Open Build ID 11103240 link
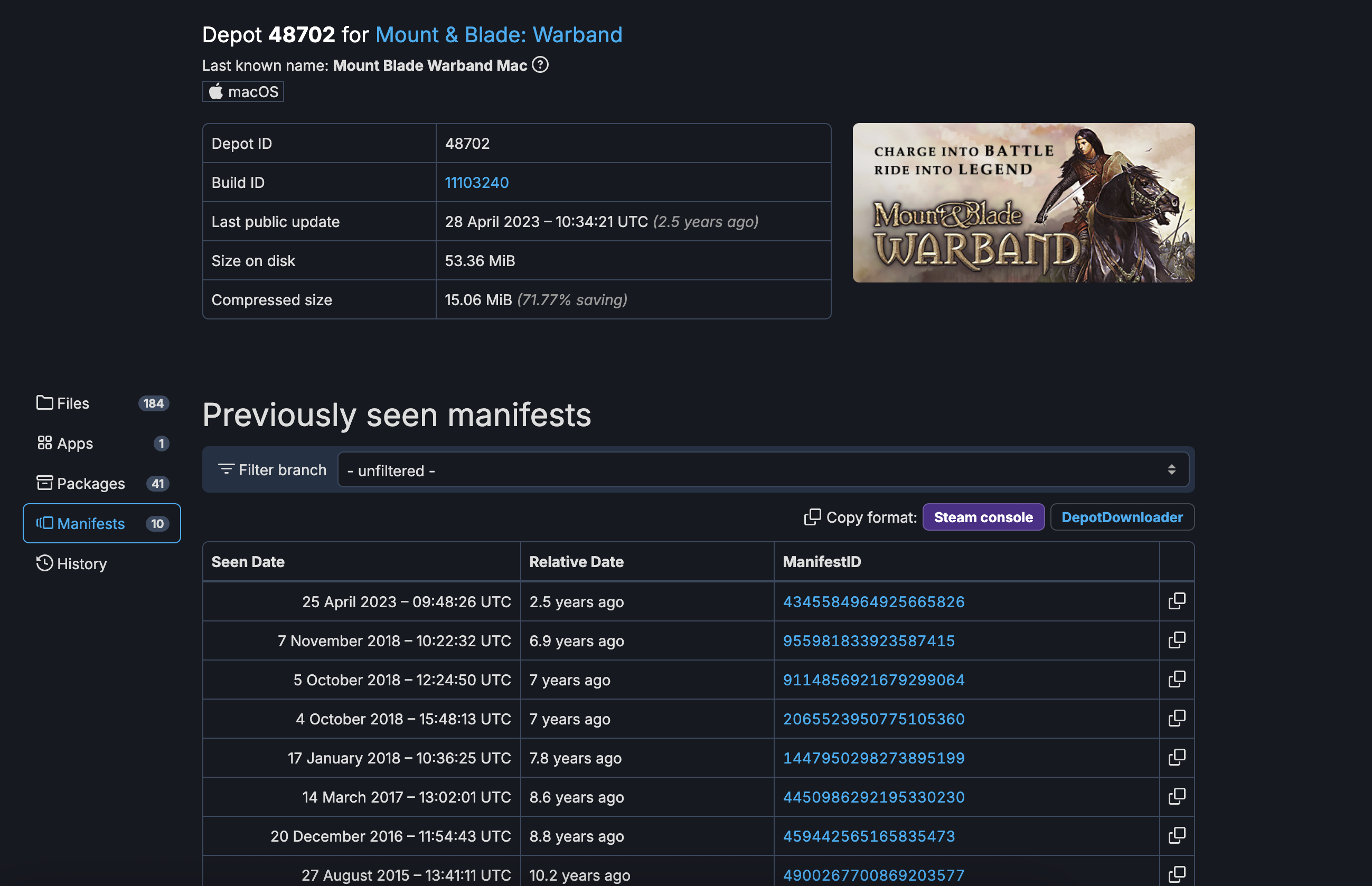The image size is (1372, 886). 476,182
